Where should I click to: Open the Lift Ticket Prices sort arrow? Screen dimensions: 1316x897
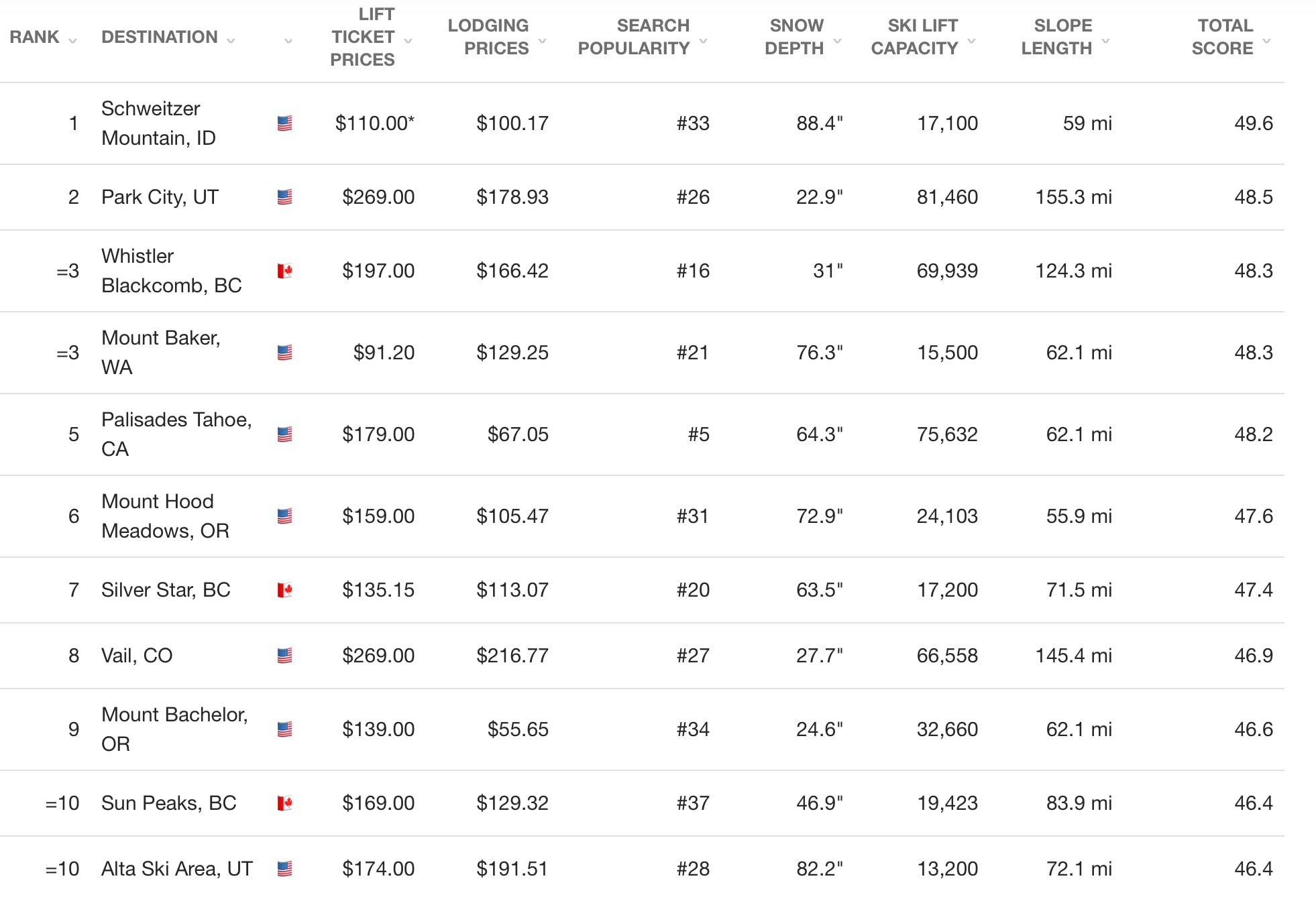point(408,41)
